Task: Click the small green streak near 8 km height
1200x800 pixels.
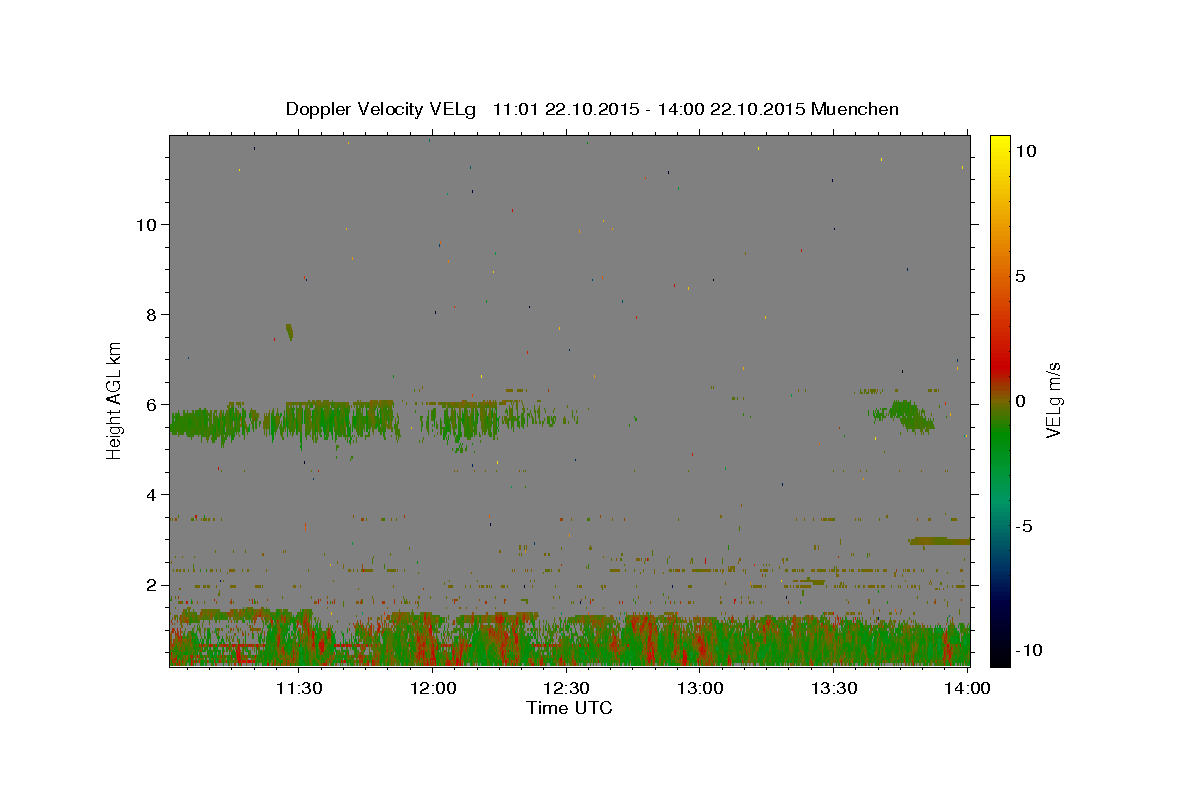Action: pyautogui.click(x=289, y=332)
